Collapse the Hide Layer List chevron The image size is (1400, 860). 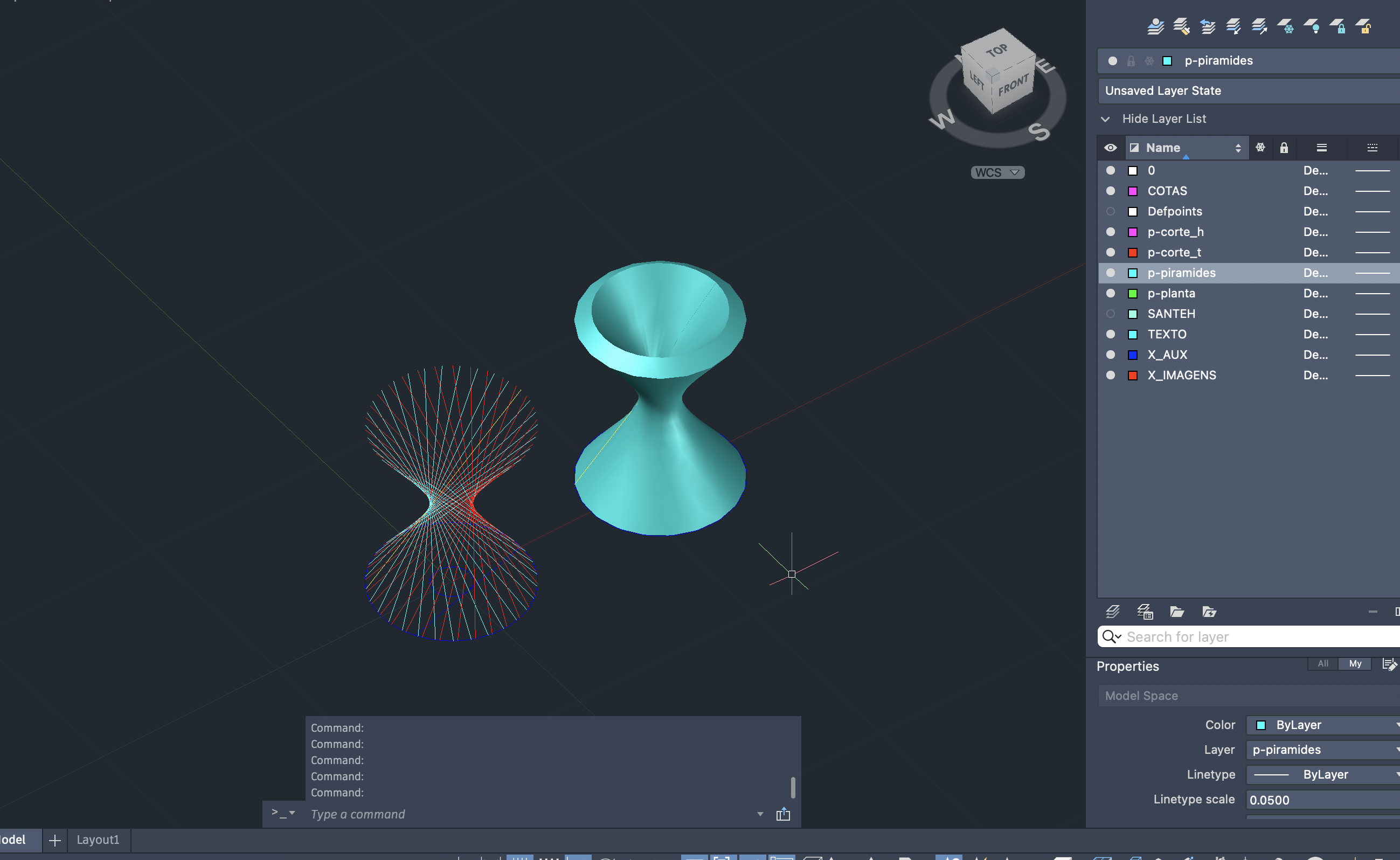click(x=1105, y=119)
